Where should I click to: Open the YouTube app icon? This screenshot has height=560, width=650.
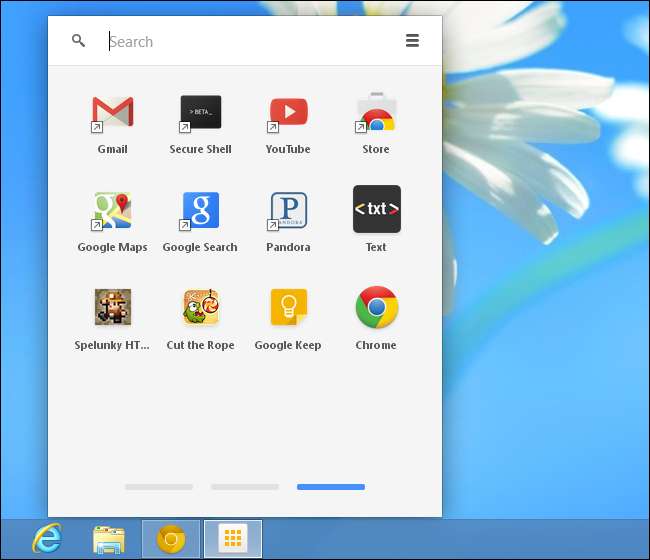point(288,112)
